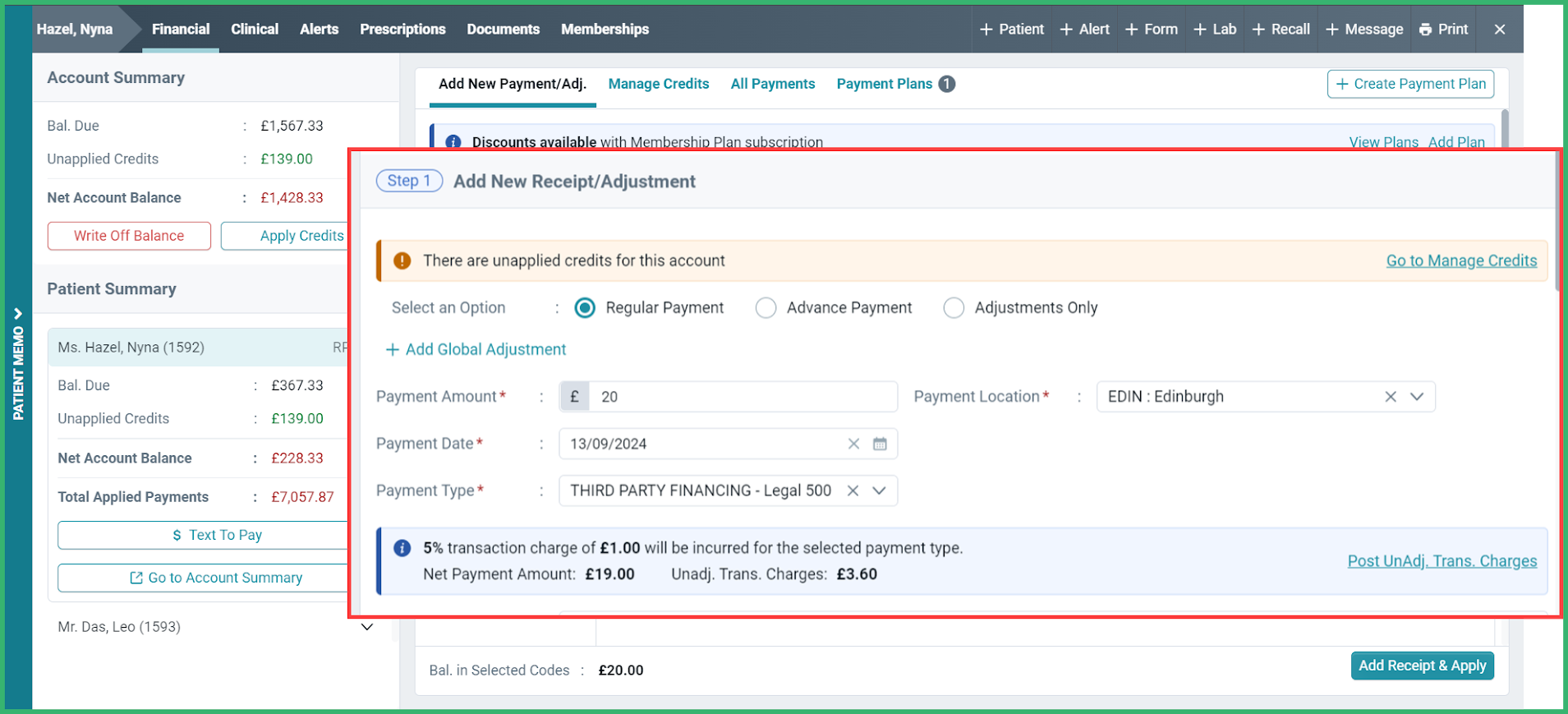
Task: Click the Net Account Balance £1,428.33 value
Action: point(292,198)
